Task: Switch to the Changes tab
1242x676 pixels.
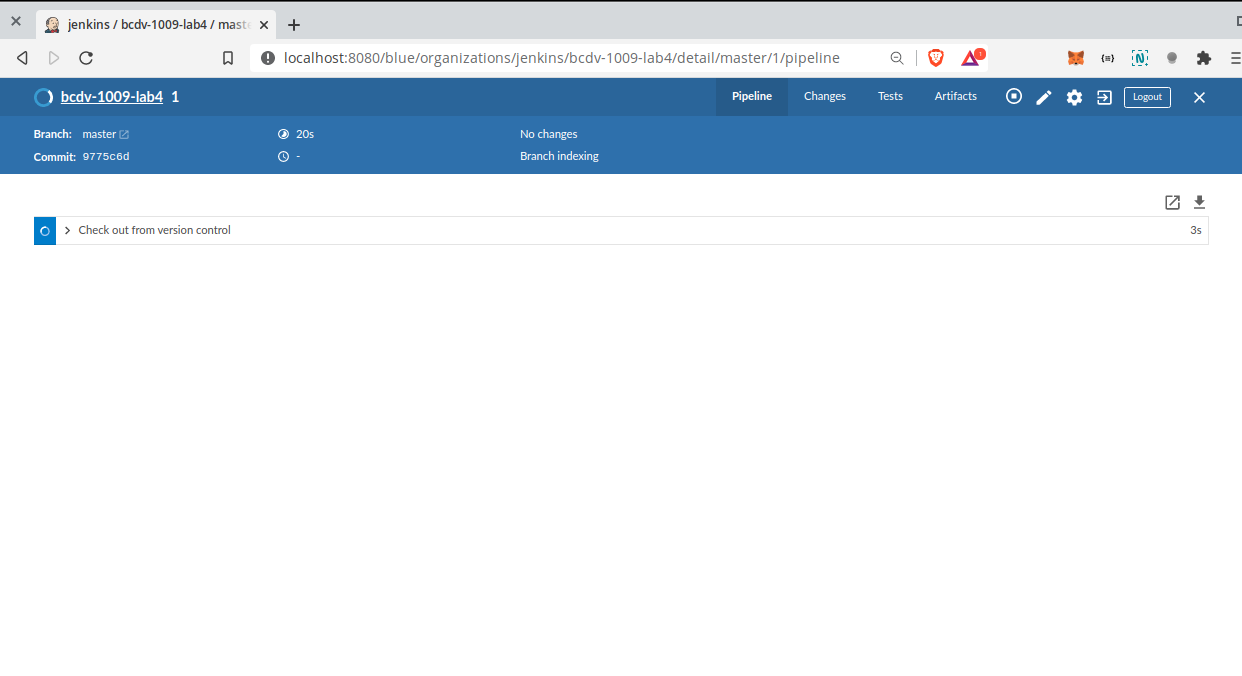Action: (824, 97)
